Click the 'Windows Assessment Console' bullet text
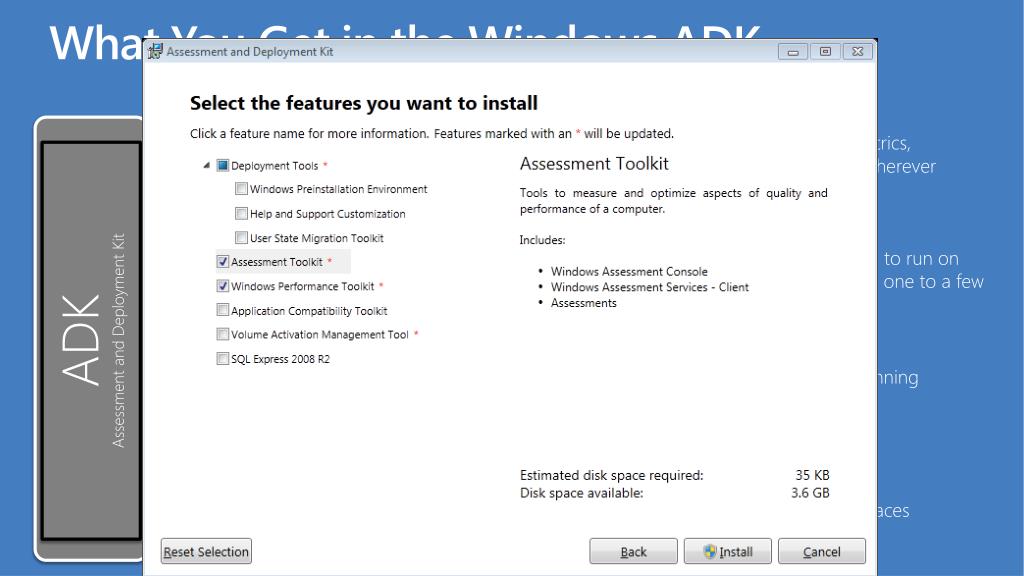 [x=629, y=272]
